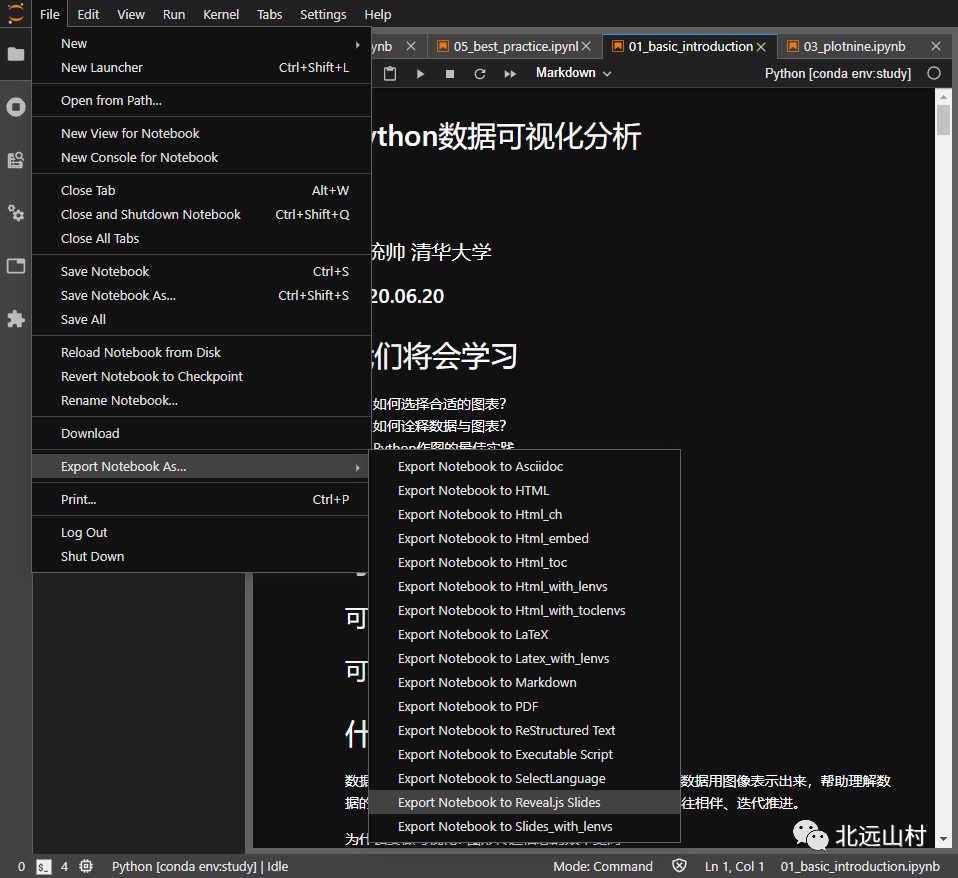Restart the kernel with the refresh icon
Viewport: 958px width, 878px height.
[478, 72]
